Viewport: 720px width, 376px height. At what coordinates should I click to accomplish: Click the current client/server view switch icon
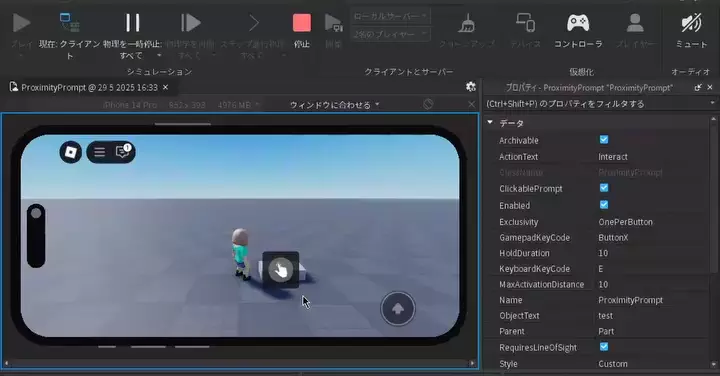click(x=69, y=22)
